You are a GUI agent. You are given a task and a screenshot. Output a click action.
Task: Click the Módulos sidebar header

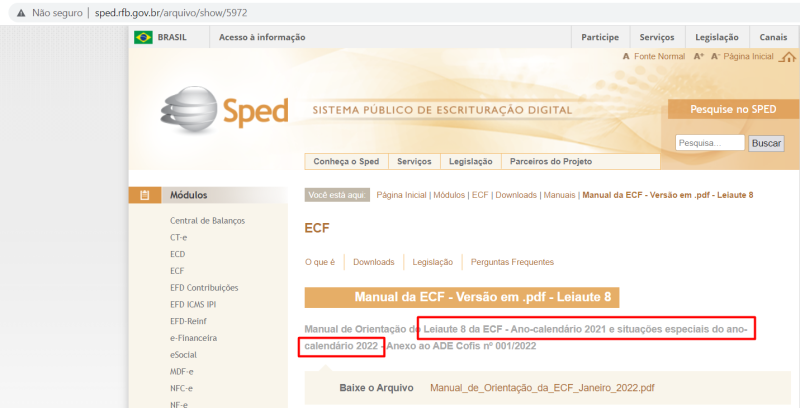pyautogui.click(x=208, y=195)
